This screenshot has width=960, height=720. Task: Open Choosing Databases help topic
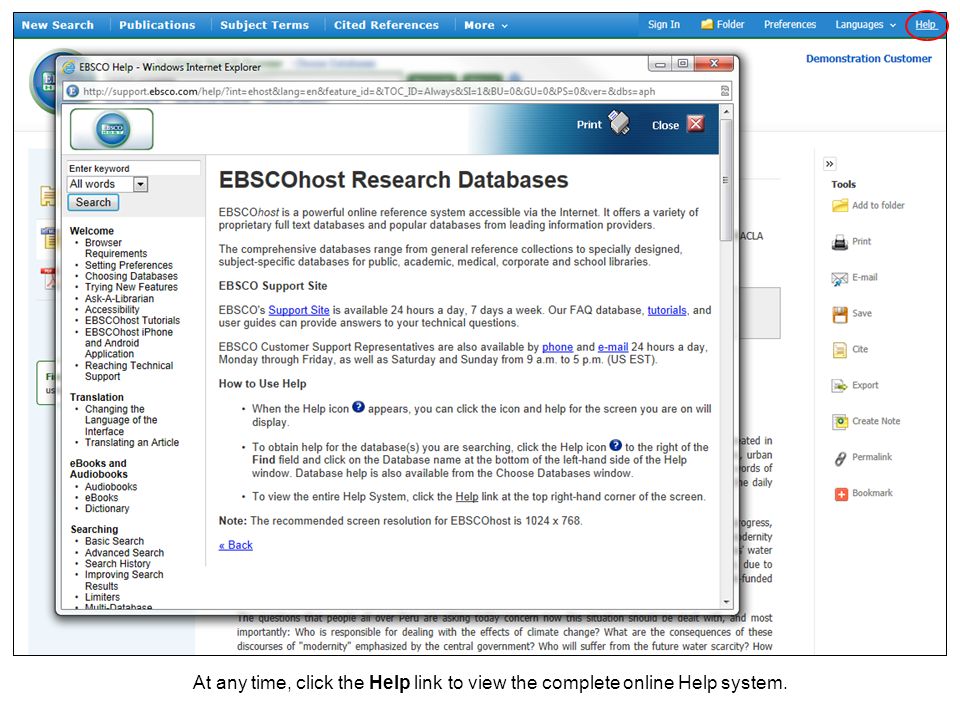coord(131,276)
